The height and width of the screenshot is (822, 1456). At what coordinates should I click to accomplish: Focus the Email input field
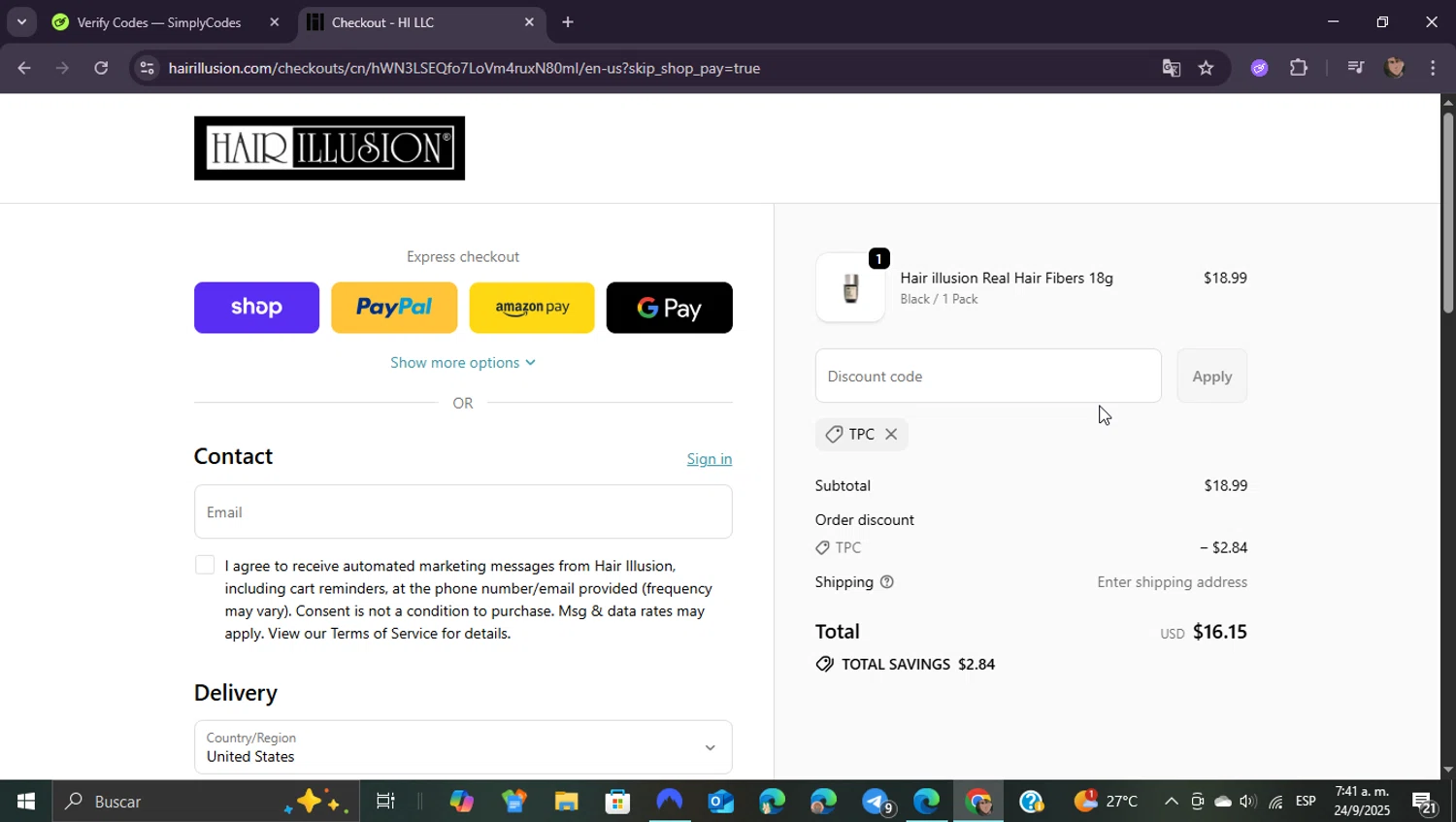click(463, 511)
